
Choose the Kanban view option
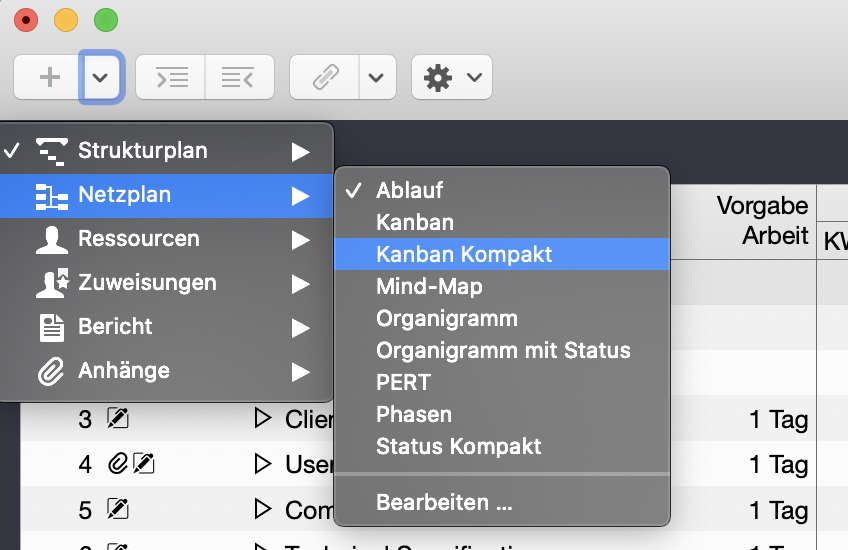coord(415,222)
